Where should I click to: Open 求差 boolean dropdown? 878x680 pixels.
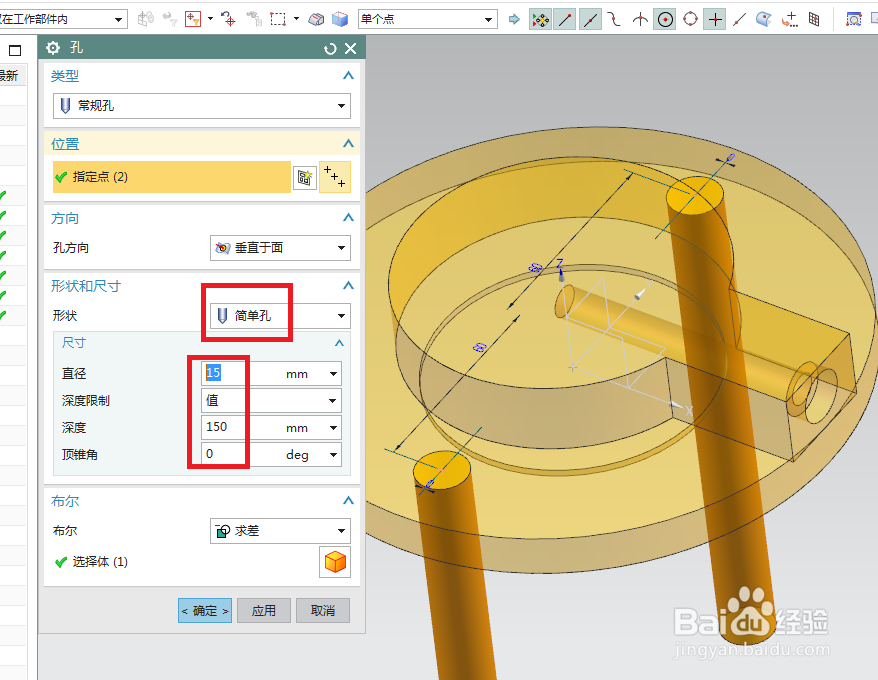pyautogui.click(x=280, y=530)
